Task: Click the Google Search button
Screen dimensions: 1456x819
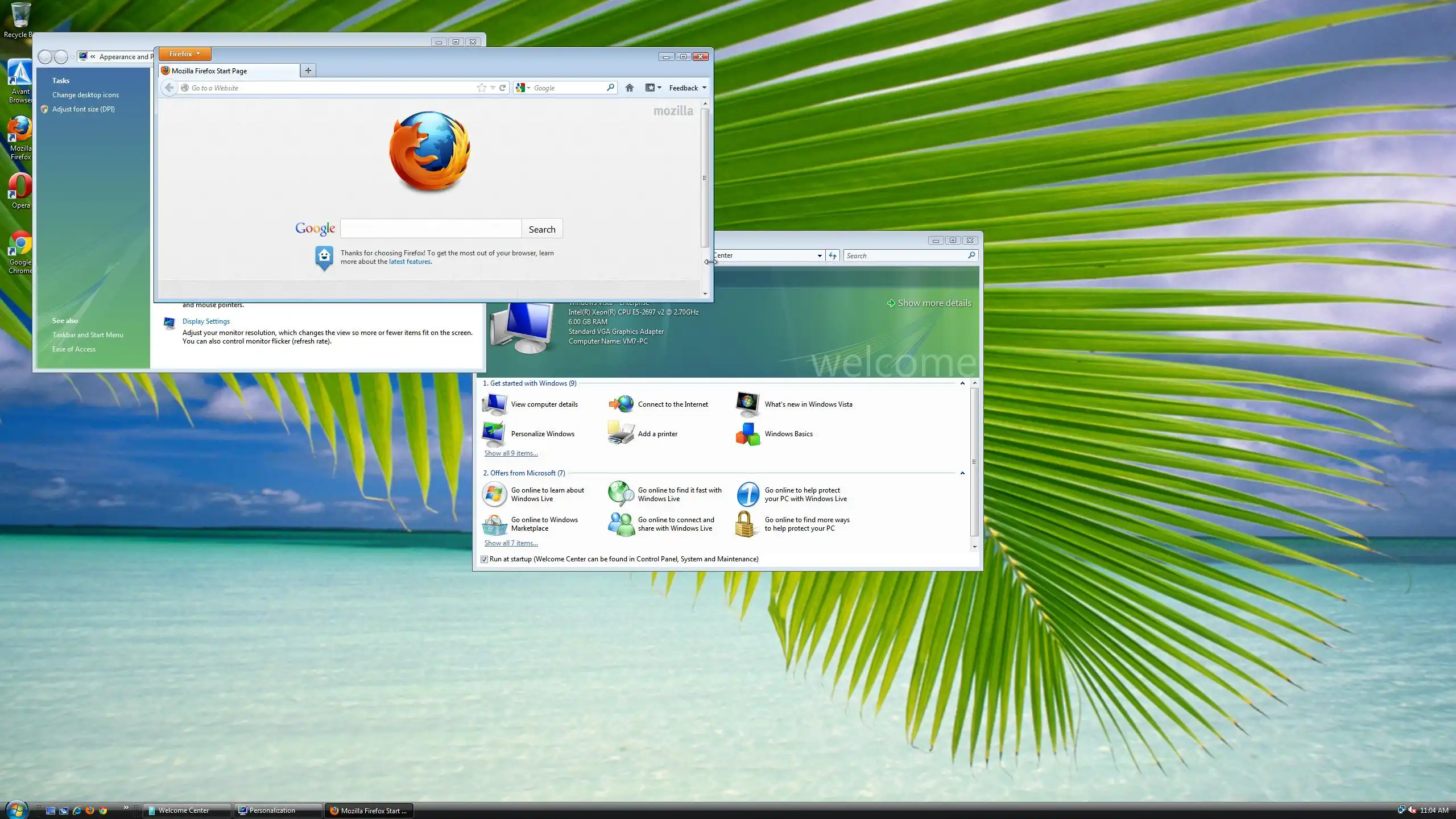Action: pyautogui.click(x=541, y=229)
